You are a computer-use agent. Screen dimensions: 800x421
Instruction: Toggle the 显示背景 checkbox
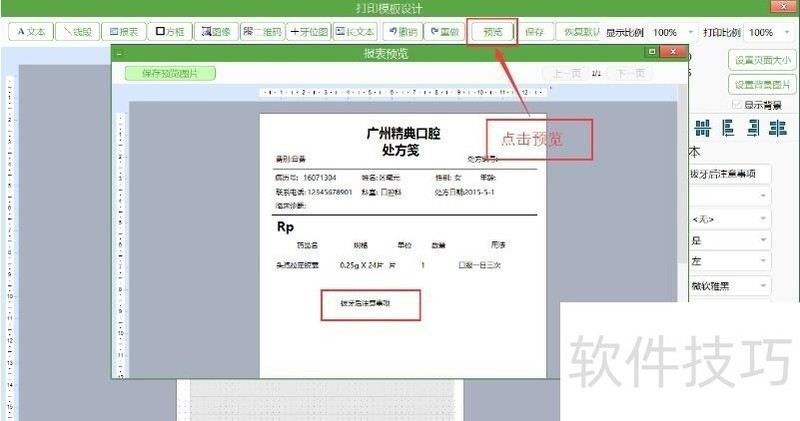(736, 105)
